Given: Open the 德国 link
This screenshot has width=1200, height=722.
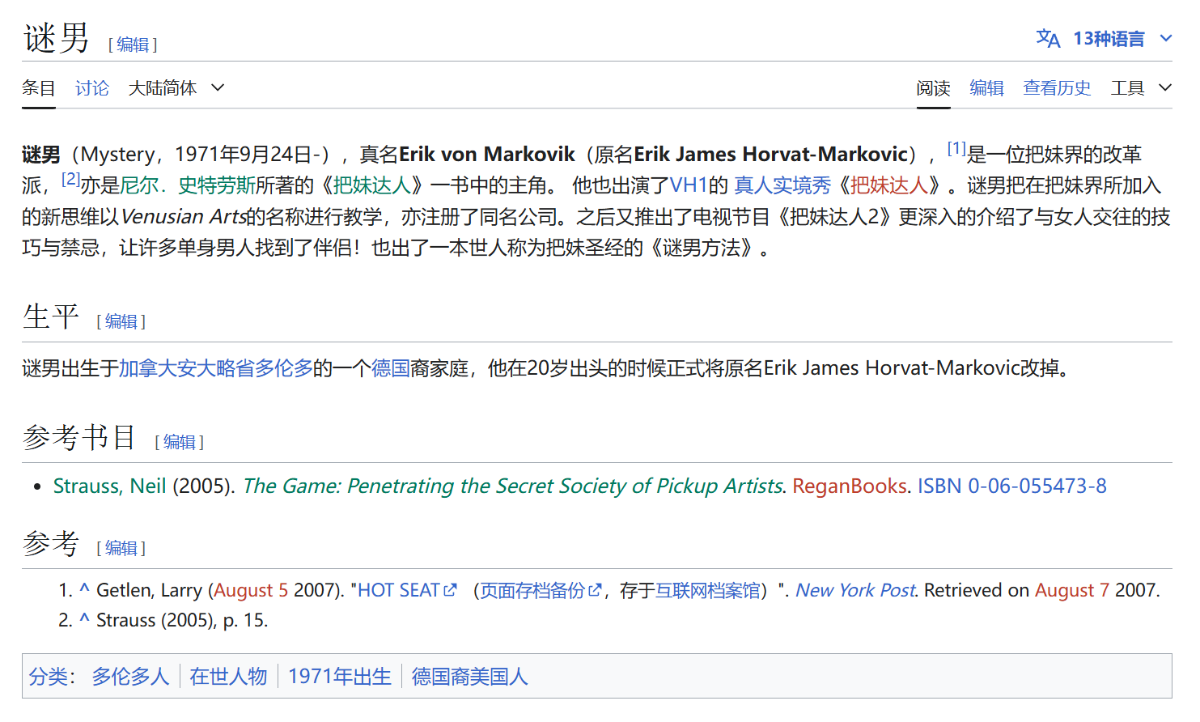Looking at the screenshot, I should [x=391, y=368].
